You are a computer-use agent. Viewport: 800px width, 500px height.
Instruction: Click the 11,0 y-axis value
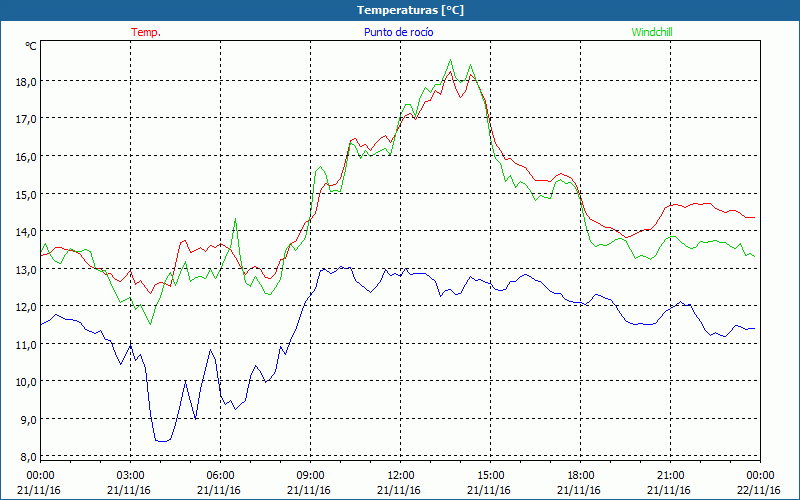point(27,344)
